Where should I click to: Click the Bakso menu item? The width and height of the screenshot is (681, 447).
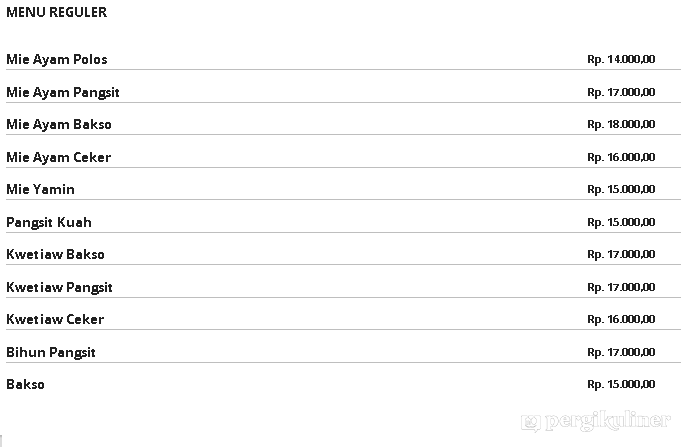tap(26, 384)
